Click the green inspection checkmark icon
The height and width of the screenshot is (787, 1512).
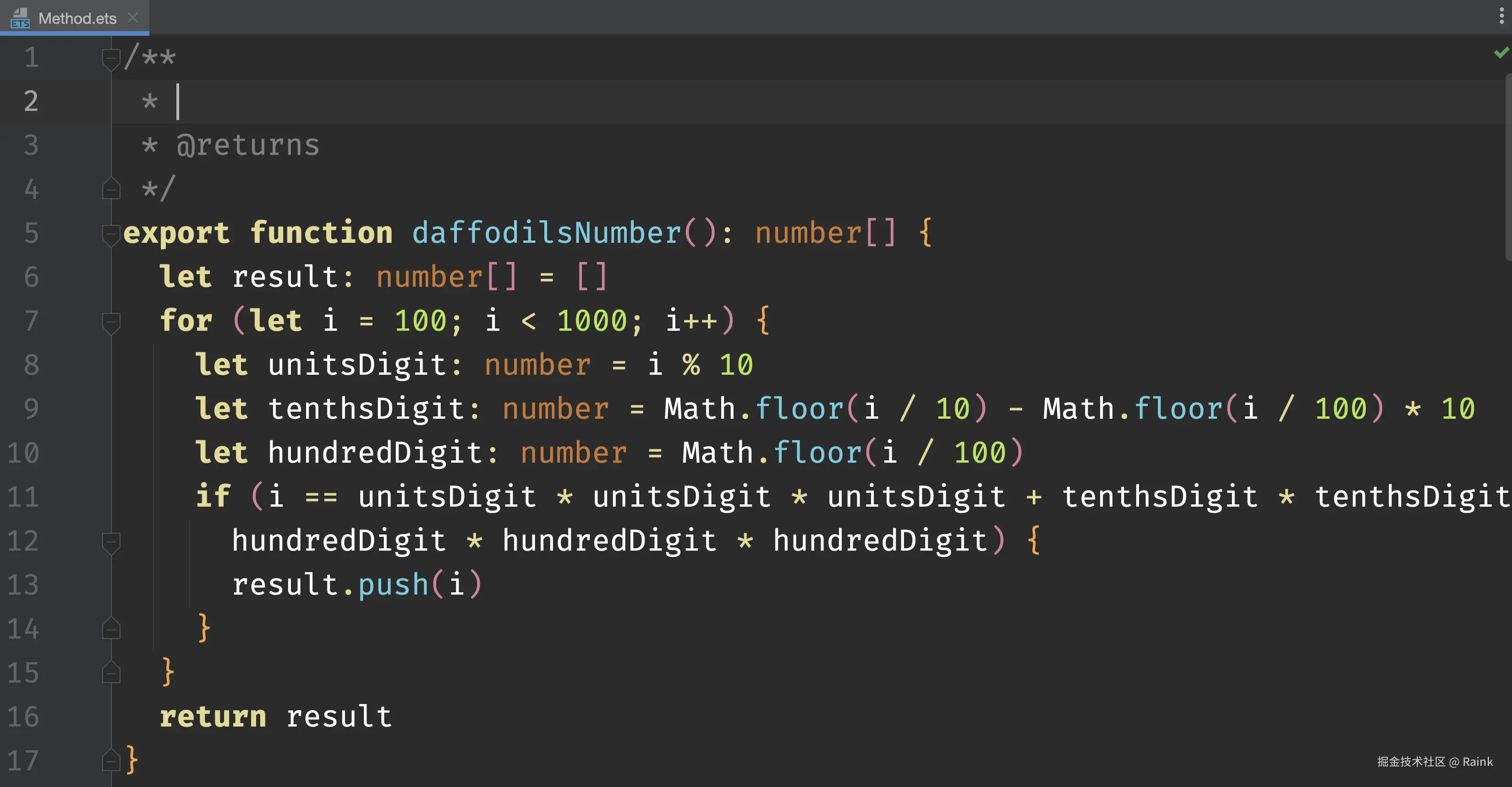pyautogui.click(x=1501, y=54)
